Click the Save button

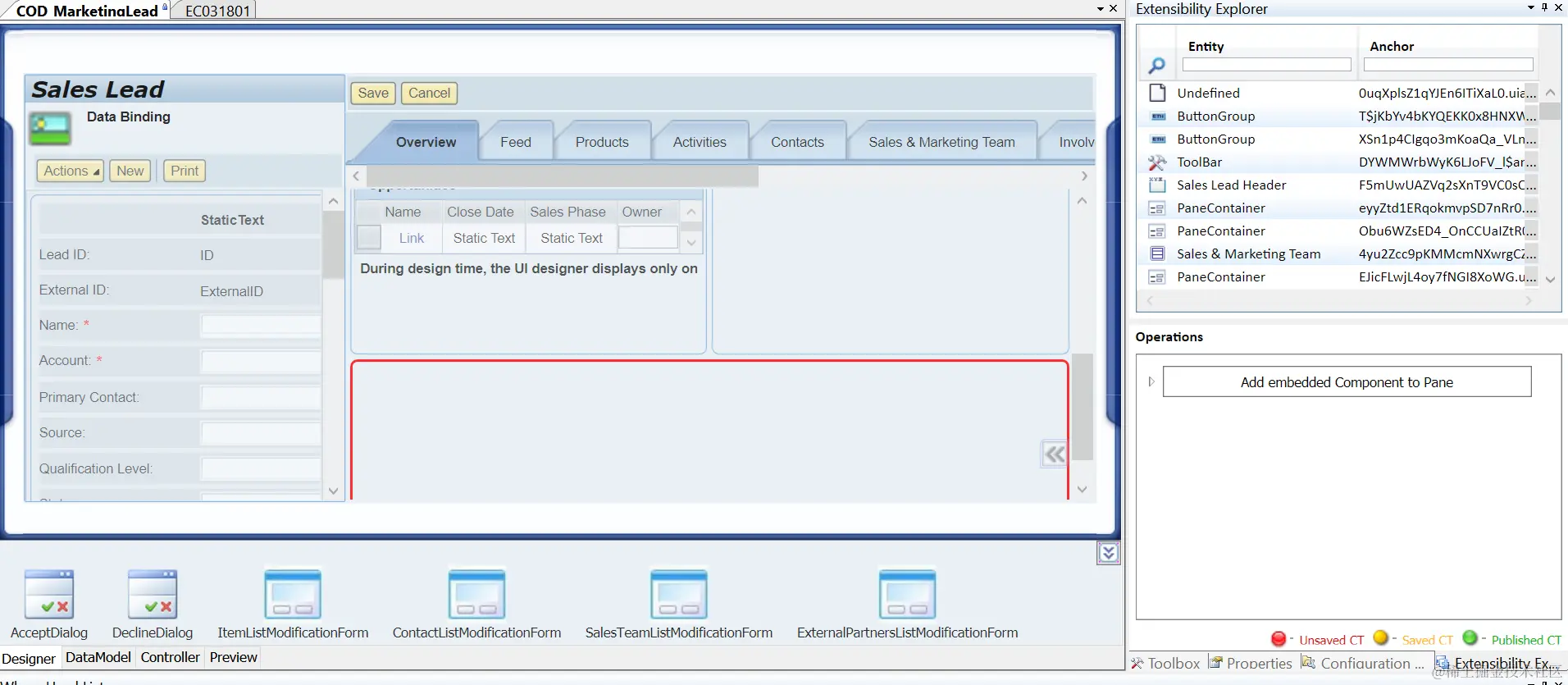(373, 93)
